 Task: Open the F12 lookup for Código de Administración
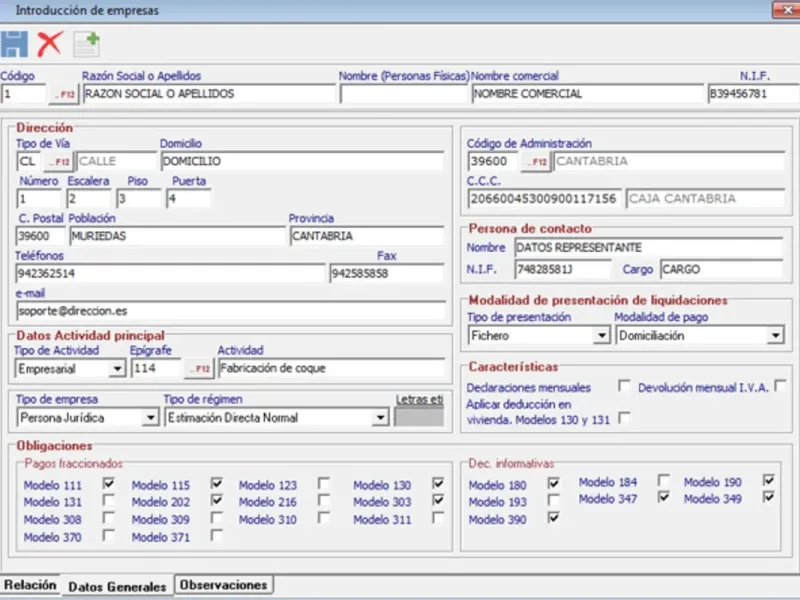click(536, 161)
